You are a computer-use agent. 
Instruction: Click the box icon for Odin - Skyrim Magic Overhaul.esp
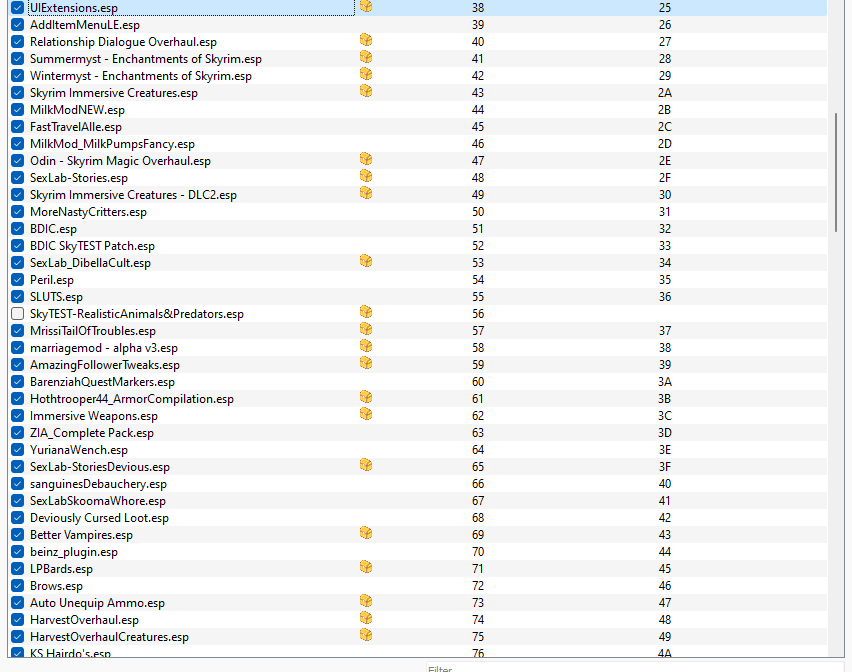click(366, 159)
